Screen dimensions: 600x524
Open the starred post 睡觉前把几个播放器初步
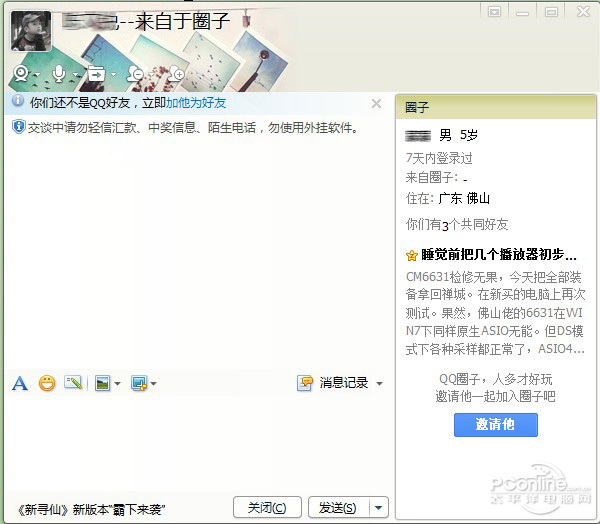click(x=499, y=255)
